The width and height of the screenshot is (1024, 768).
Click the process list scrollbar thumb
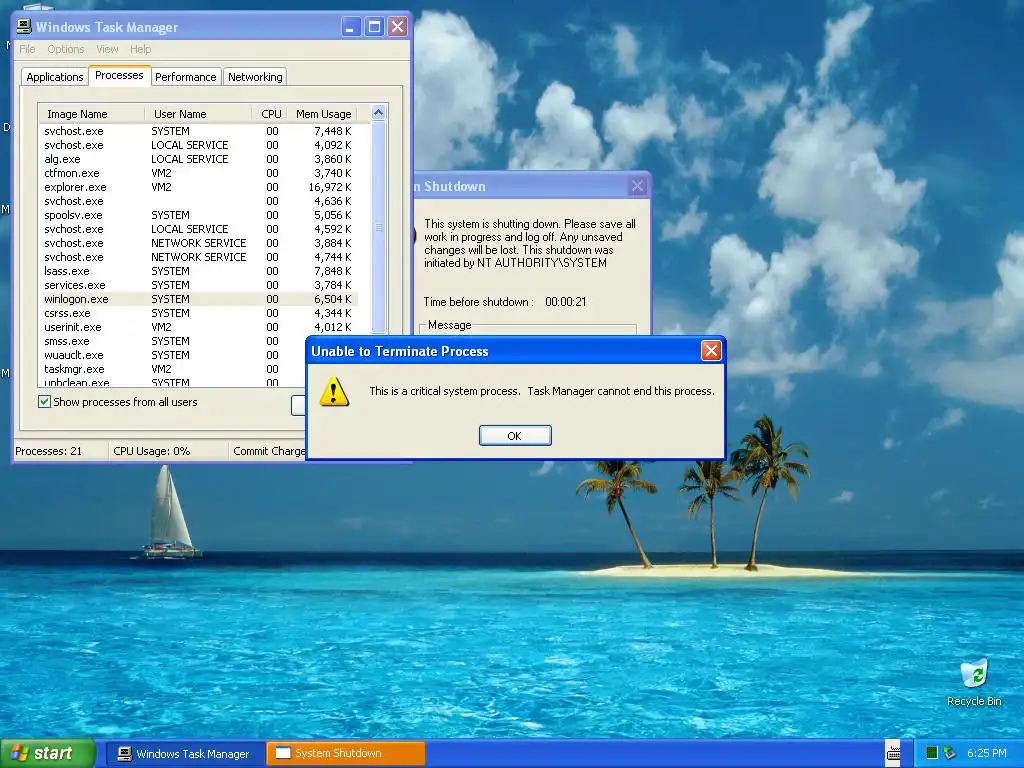click(379, 227)
